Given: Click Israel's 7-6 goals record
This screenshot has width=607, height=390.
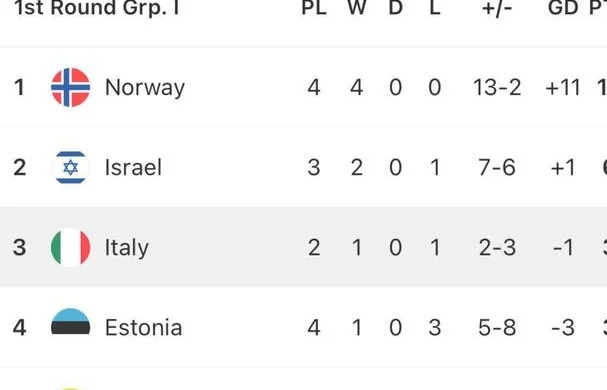Looking at the screenshot, I should (x=497, y=167).
